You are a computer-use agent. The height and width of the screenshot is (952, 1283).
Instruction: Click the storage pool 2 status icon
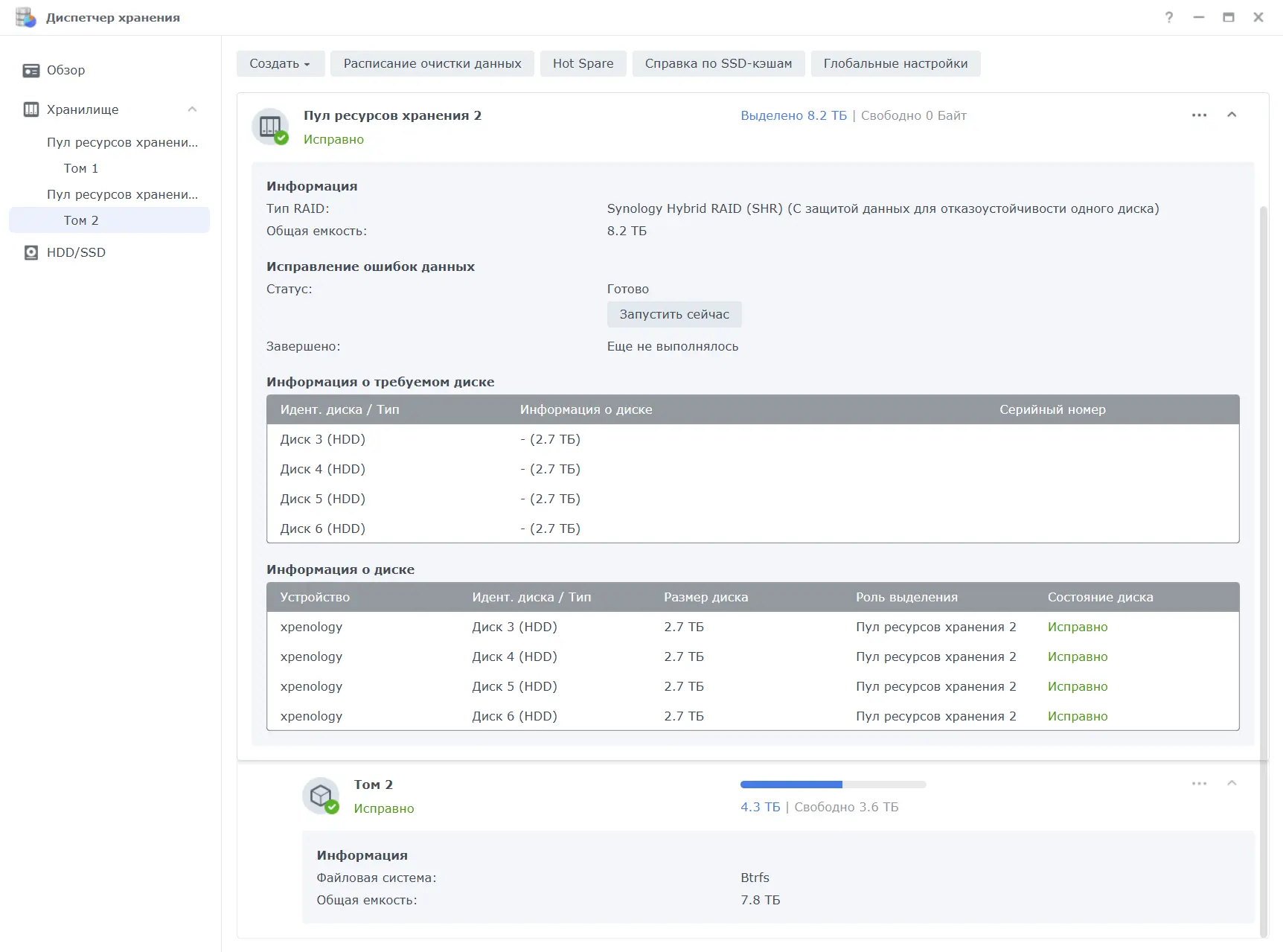click(x=270, y=127)
